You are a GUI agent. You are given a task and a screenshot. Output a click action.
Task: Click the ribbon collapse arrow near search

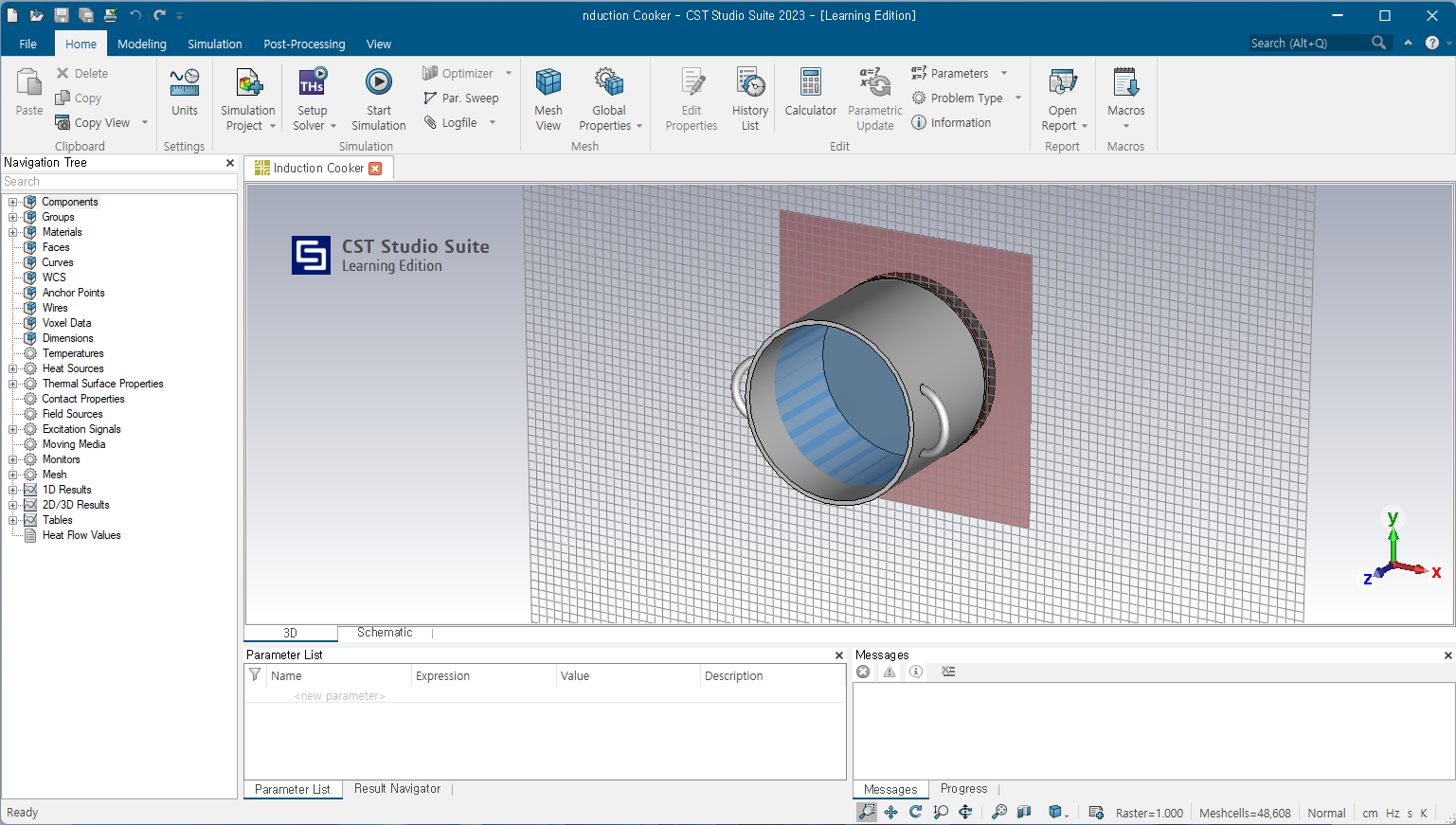pyautogui.click(x=1408, y=43)
